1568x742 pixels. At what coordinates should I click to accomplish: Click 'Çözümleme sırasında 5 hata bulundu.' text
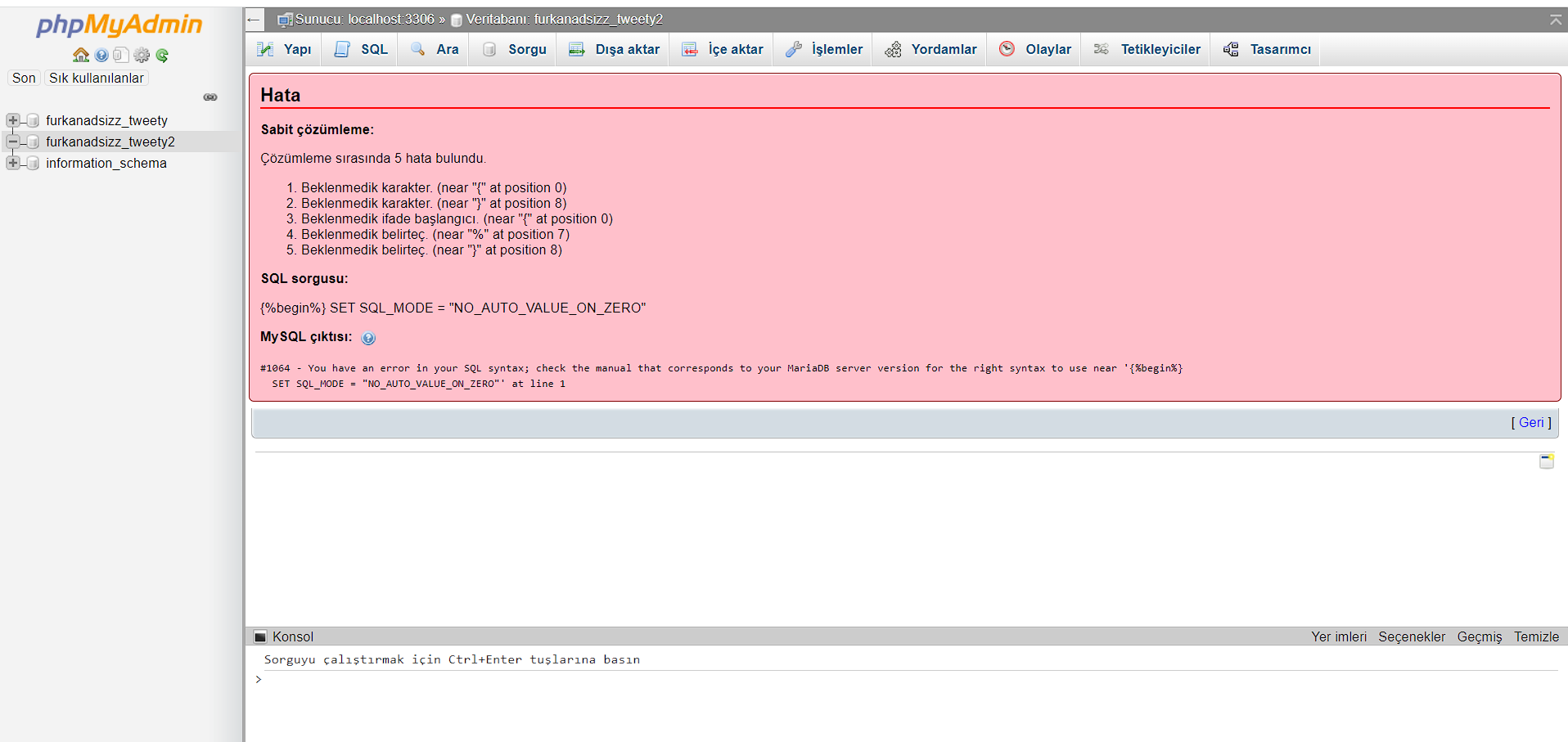pos(373,158)
